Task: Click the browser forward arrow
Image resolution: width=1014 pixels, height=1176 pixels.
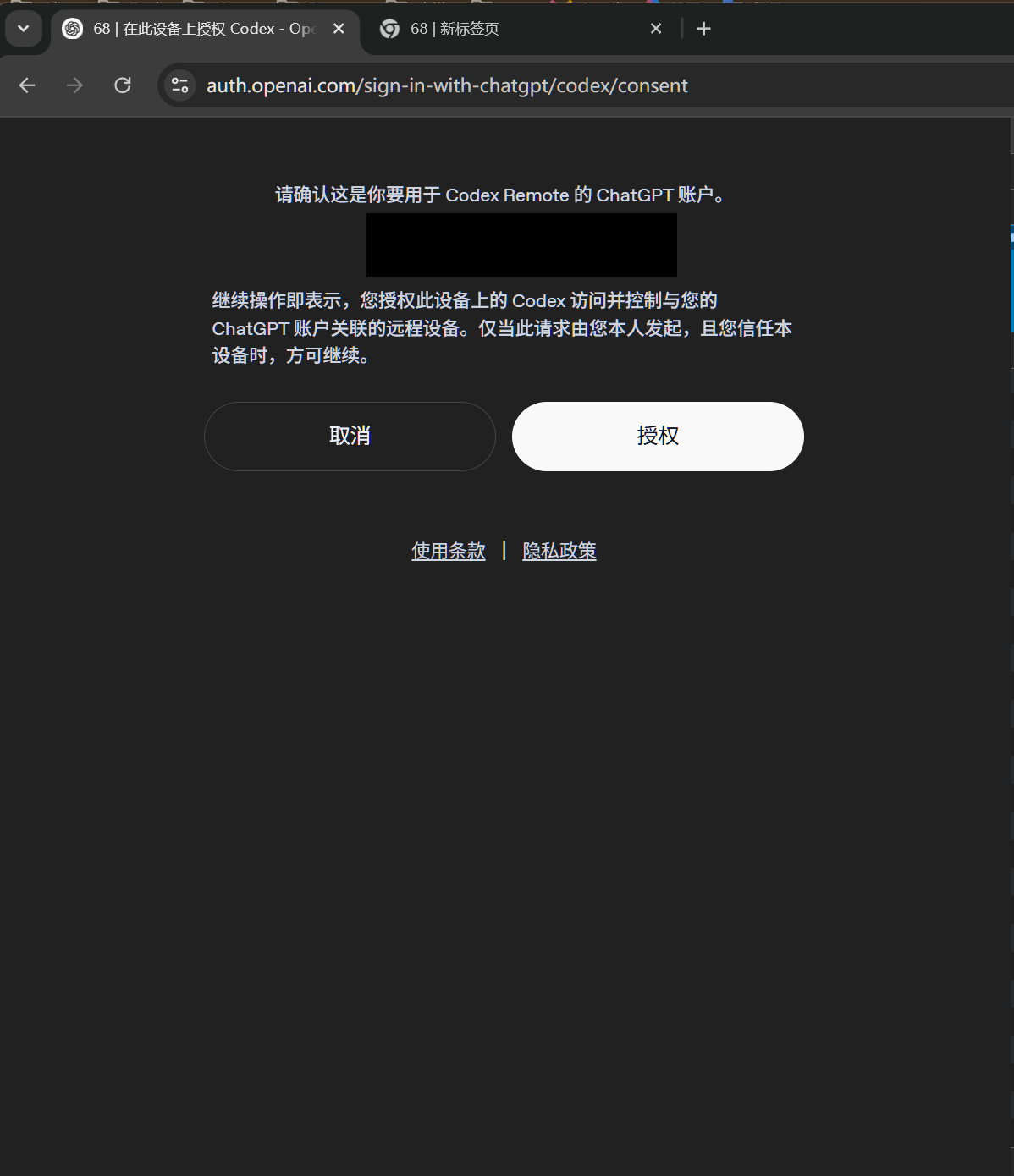Action: [x=75, y=85]
